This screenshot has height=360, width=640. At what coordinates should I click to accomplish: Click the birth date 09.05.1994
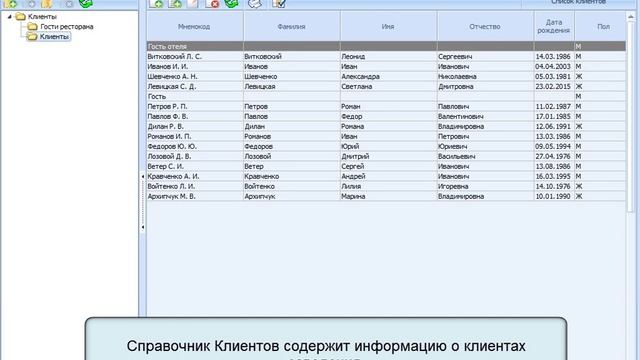tap(553, 147)
